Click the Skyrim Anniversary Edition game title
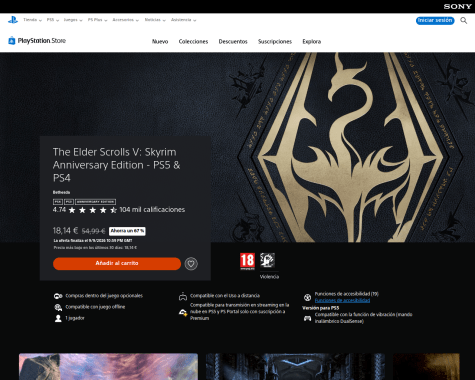Viewport: 475px width, 380px height. (x=117, y=165)
